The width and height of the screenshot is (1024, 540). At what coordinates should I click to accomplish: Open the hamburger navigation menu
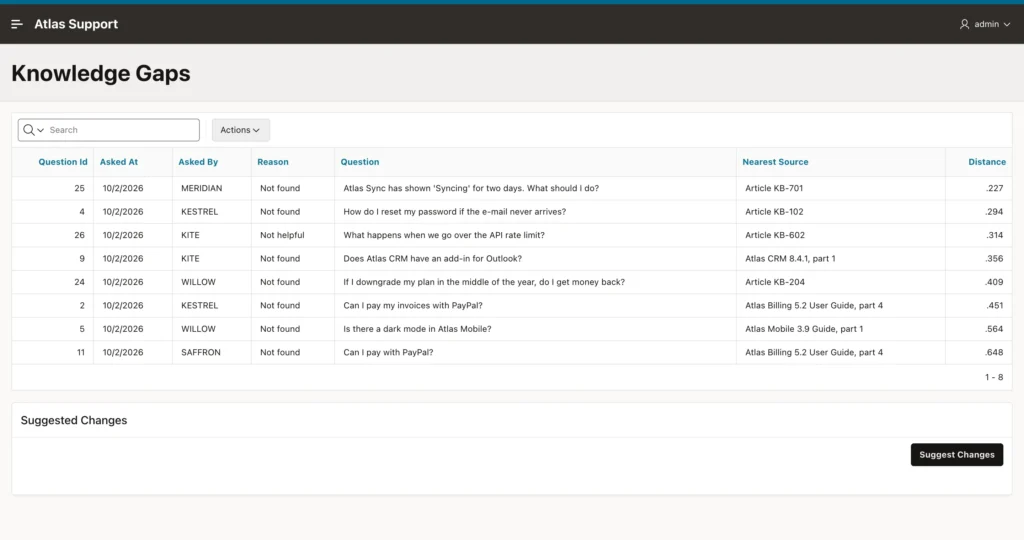pos(17,24)
